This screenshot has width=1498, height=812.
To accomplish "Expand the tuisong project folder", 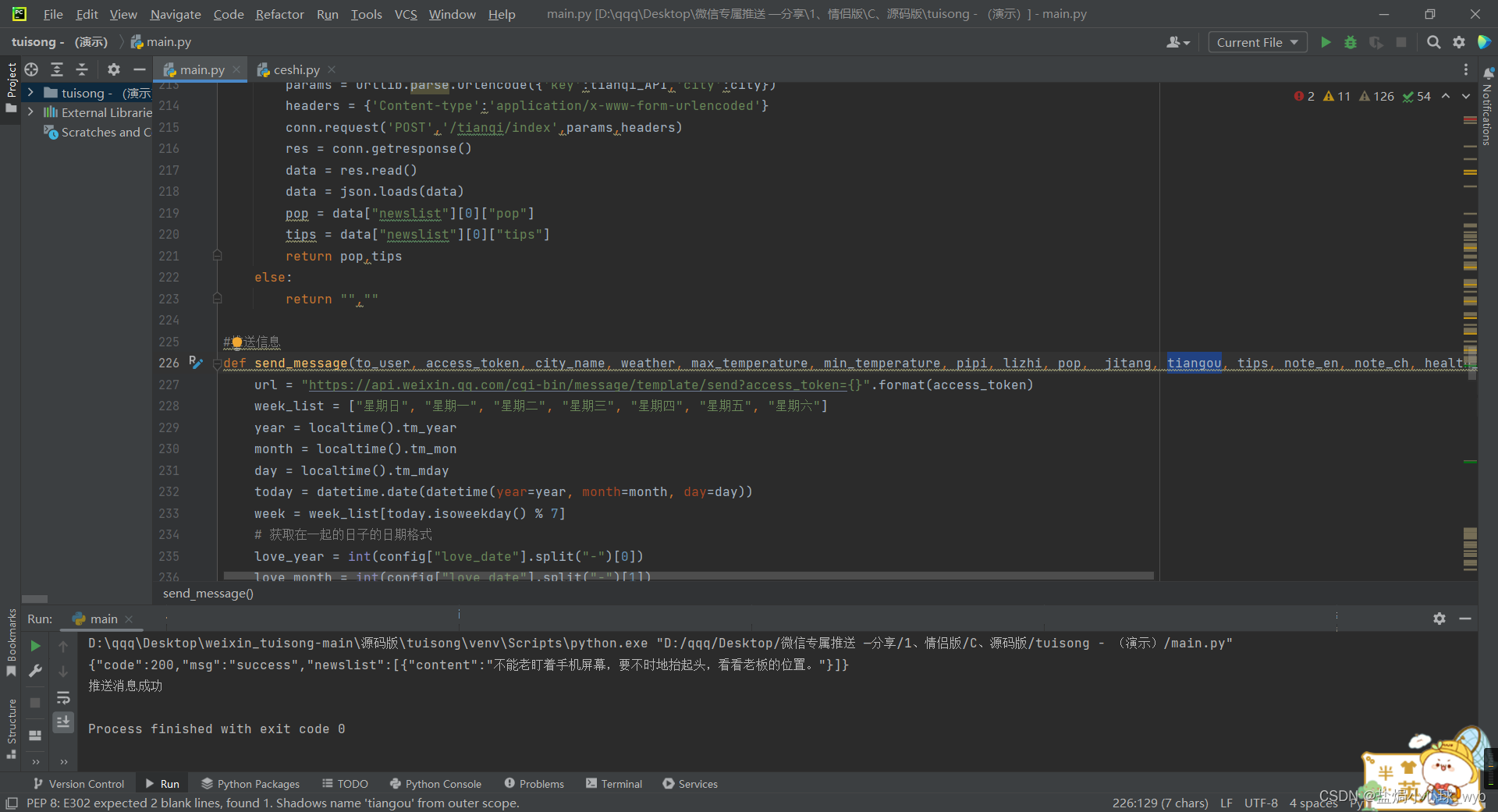I will click(x=30, y=93).
